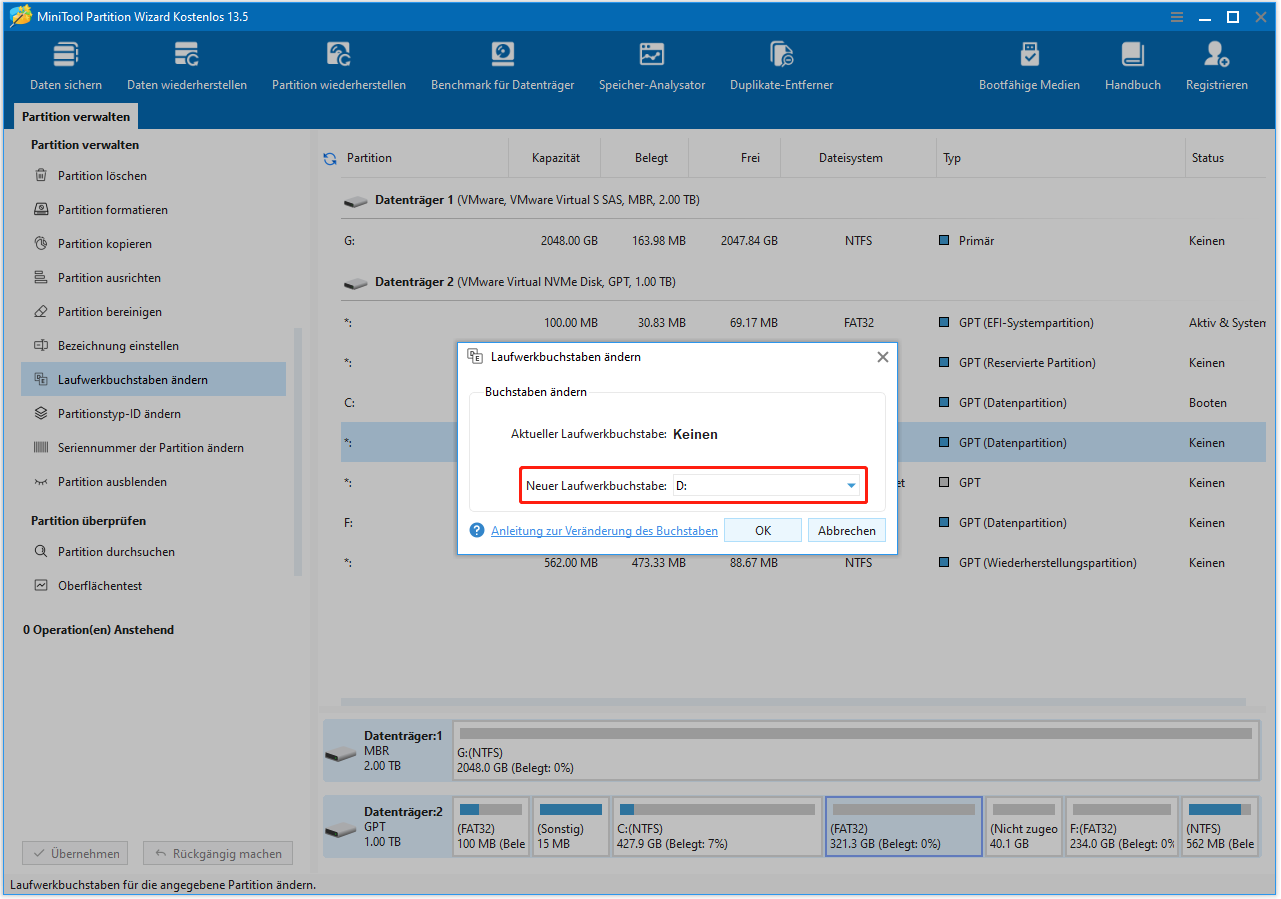Confirm with the OK button
The width and height of the screenshot is (1281, 899).
point(762,530)
